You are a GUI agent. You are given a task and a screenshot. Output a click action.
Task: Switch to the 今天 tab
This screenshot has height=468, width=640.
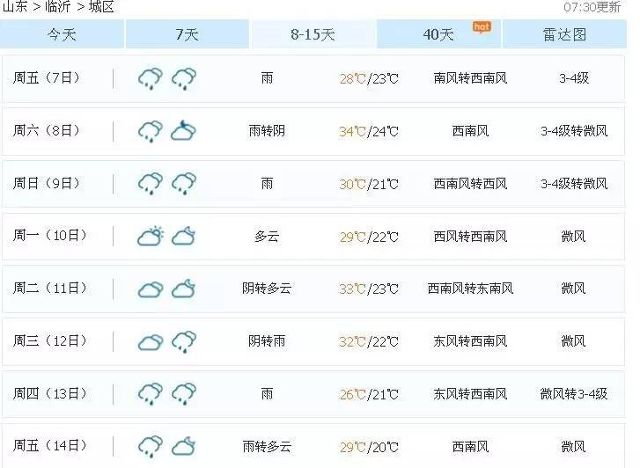tap(62, 34)
